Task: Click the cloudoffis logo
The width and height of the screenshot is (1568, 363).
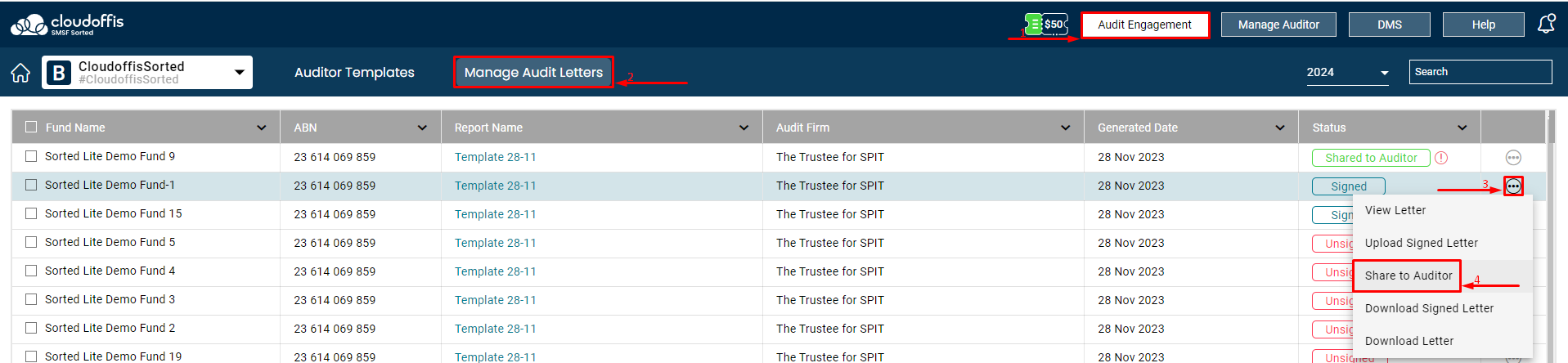Action: point(67,25)
